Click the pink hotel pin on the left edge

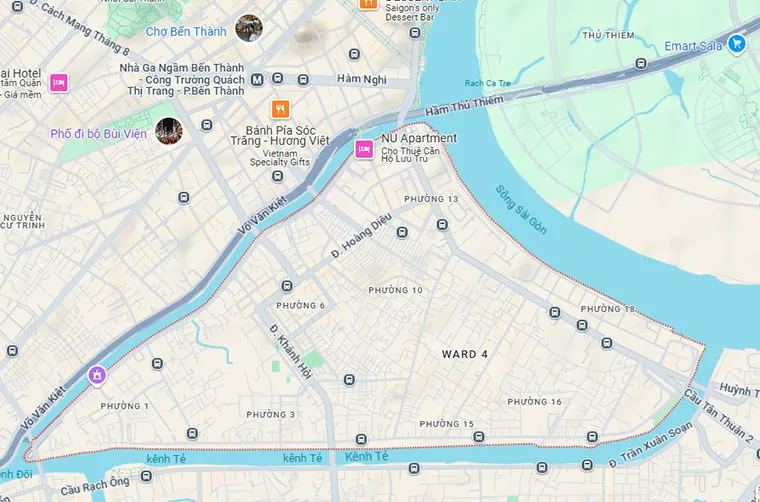coord(59,83)
